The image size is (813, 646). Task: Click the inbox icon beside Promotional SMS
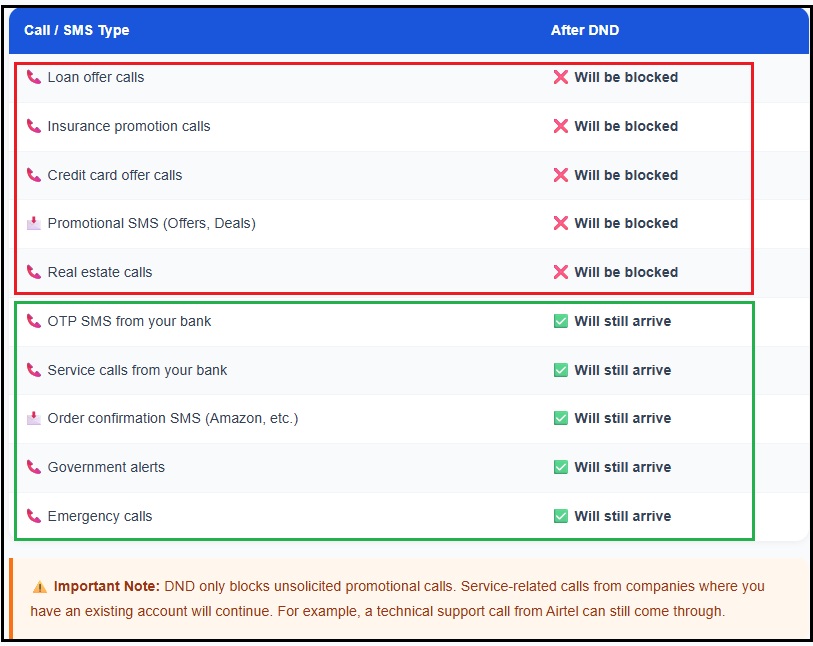click(x=34, y=223)
